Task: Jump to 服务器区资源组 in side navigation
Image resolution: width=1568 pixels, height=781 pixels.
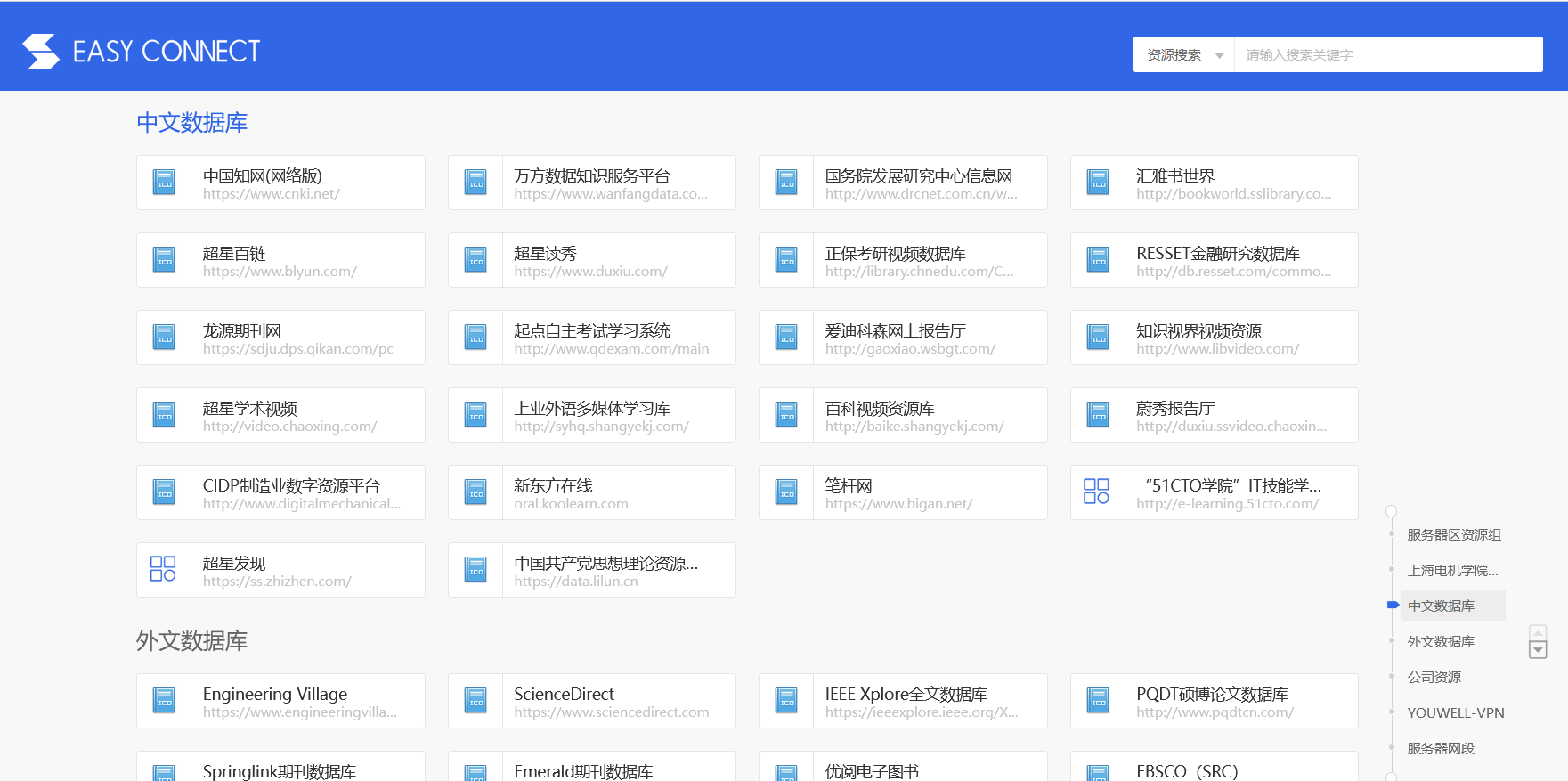Action: click(x=1454, y=534)
